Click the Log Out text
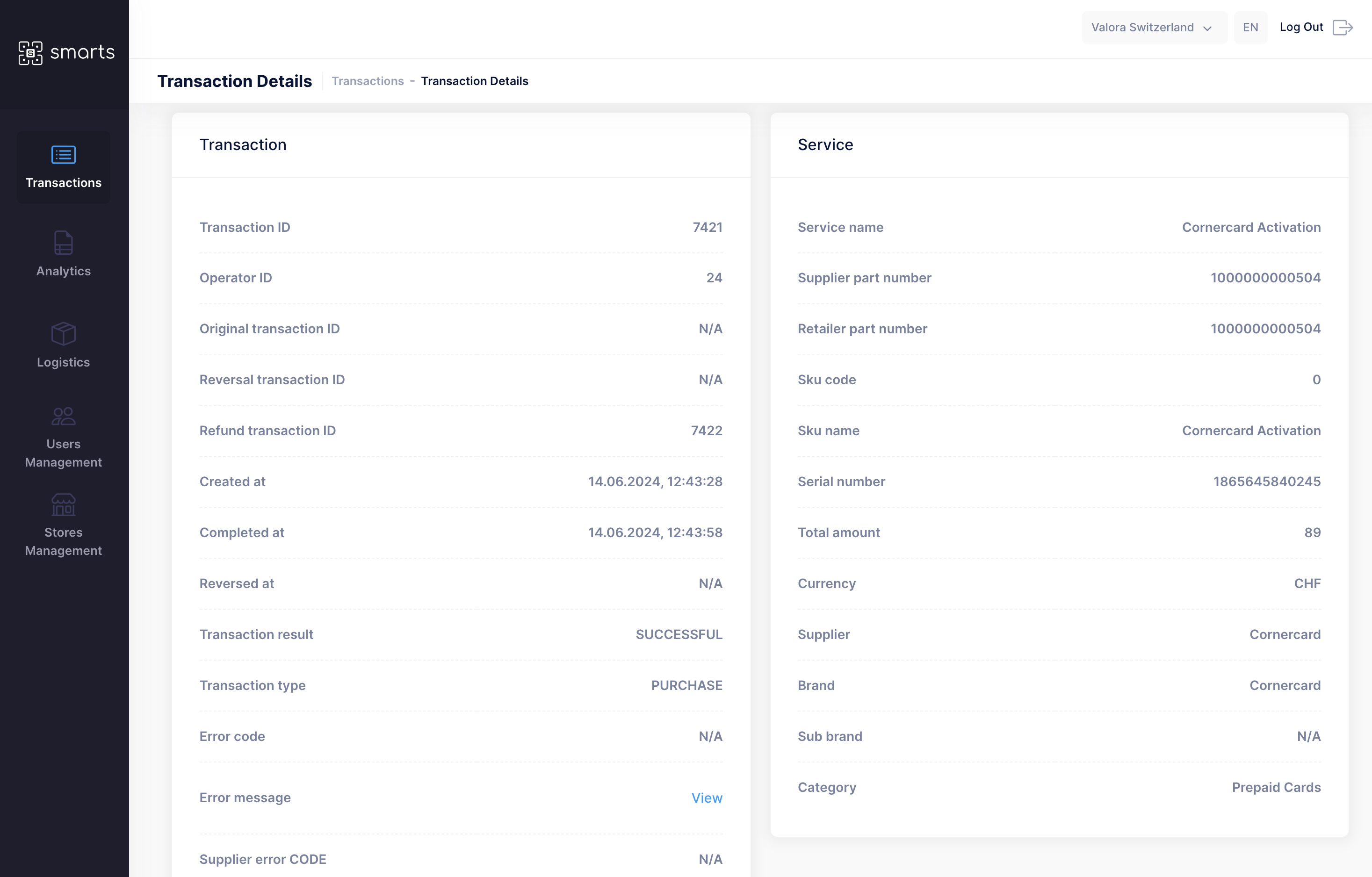This screenshot has height=877, width=1372. (x=1301, y=27)
